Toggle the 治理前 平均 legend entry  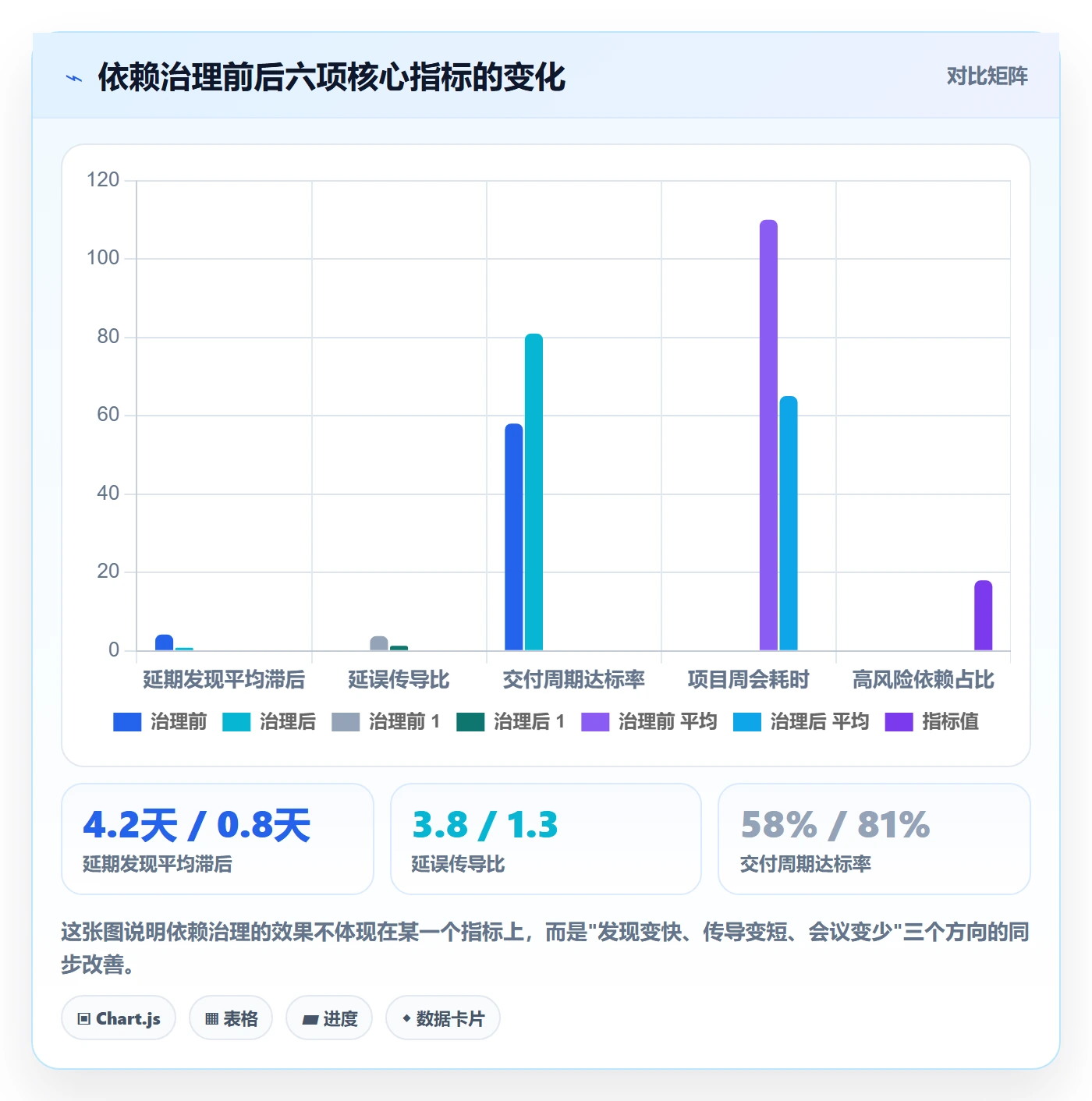[649, 722]
